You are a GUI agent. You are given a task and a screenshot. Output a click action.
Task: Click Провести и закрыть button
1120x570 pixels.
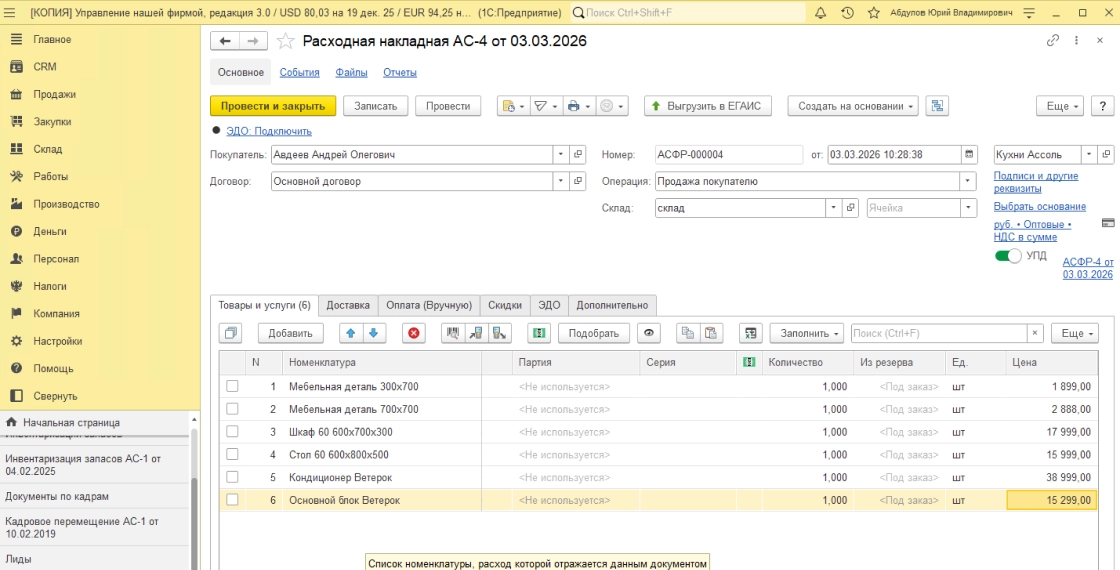point(273,106)
